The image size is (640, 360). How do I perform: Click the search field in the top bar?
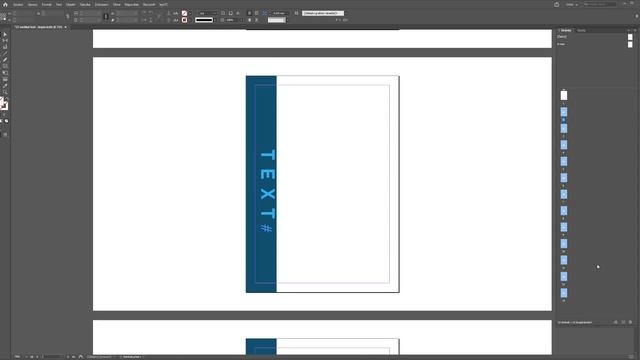pyautogui.click(x=600, y=4)
